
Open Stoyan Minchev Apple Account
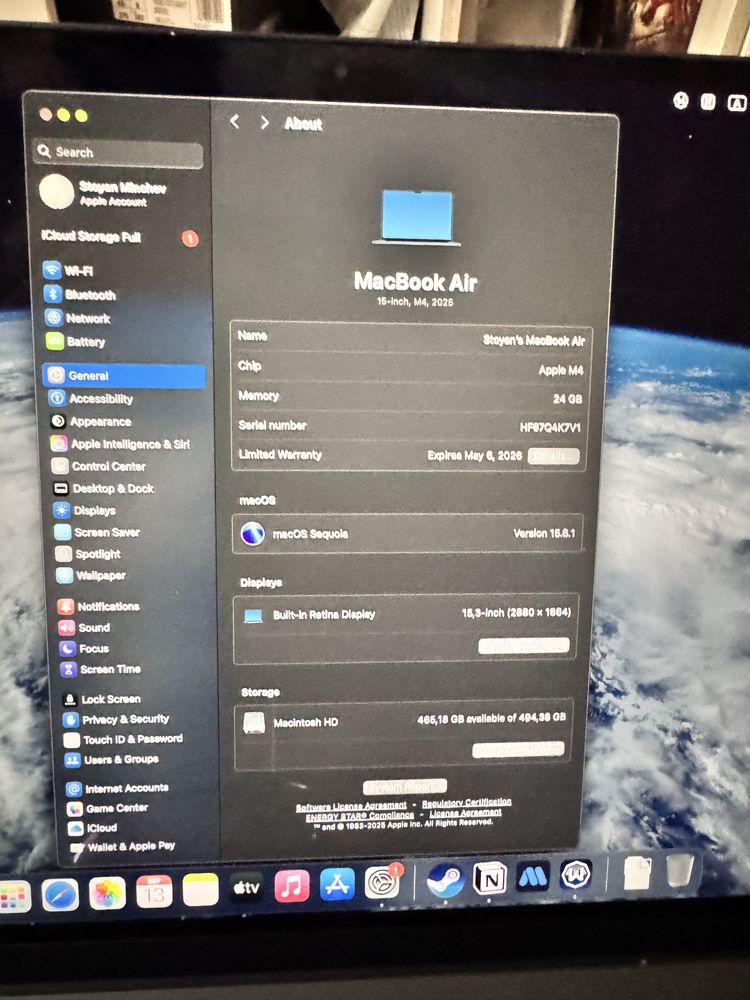click(x=103, y=193)
